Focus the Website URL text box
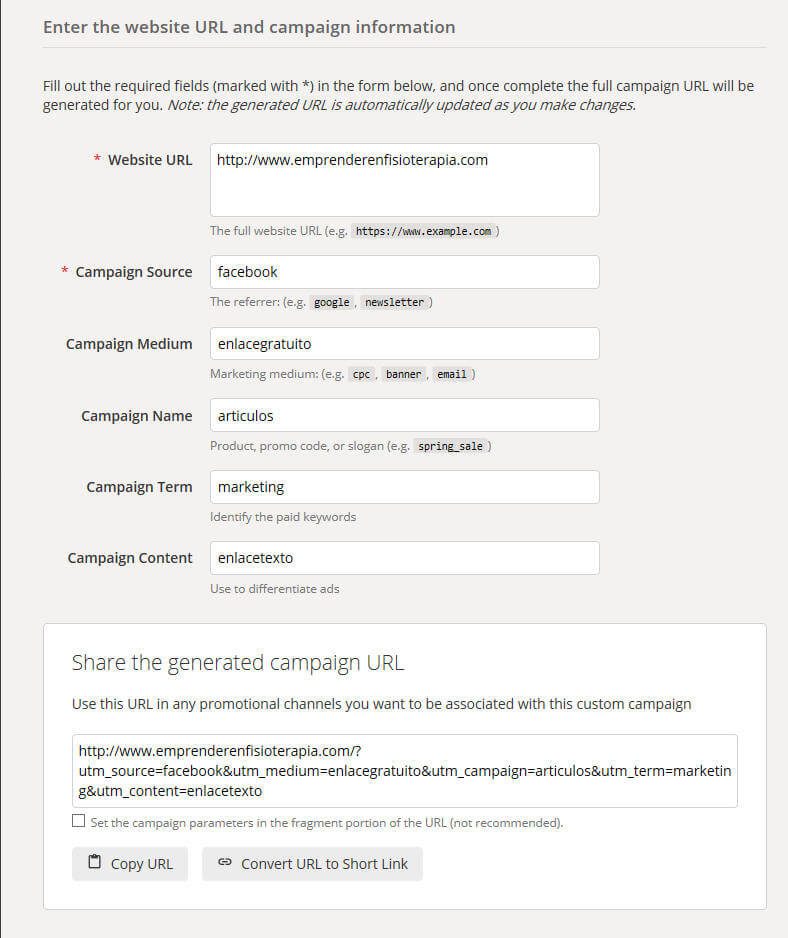788x938 pixels. [x=404, y=180]
